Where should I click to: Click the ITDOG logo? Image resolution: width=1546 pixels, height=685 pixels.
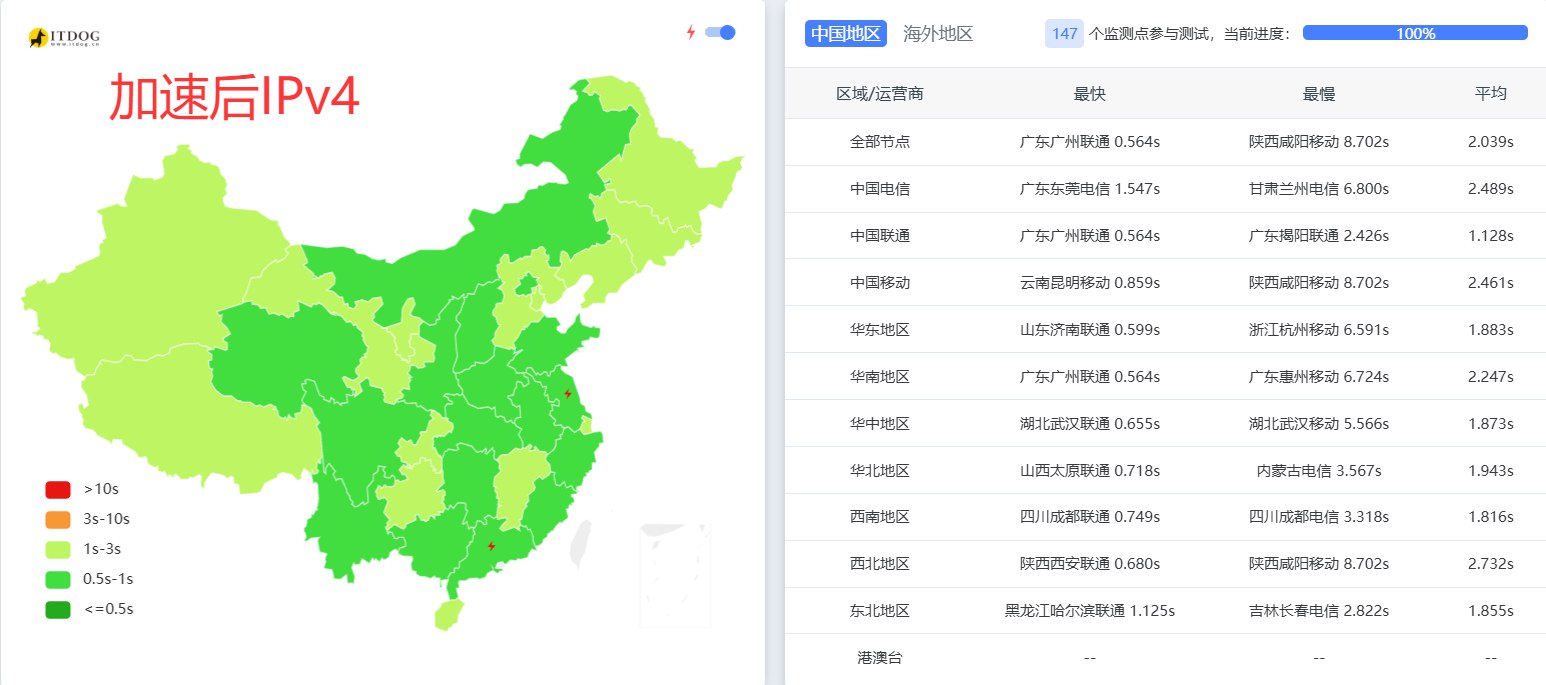[64, 38]
